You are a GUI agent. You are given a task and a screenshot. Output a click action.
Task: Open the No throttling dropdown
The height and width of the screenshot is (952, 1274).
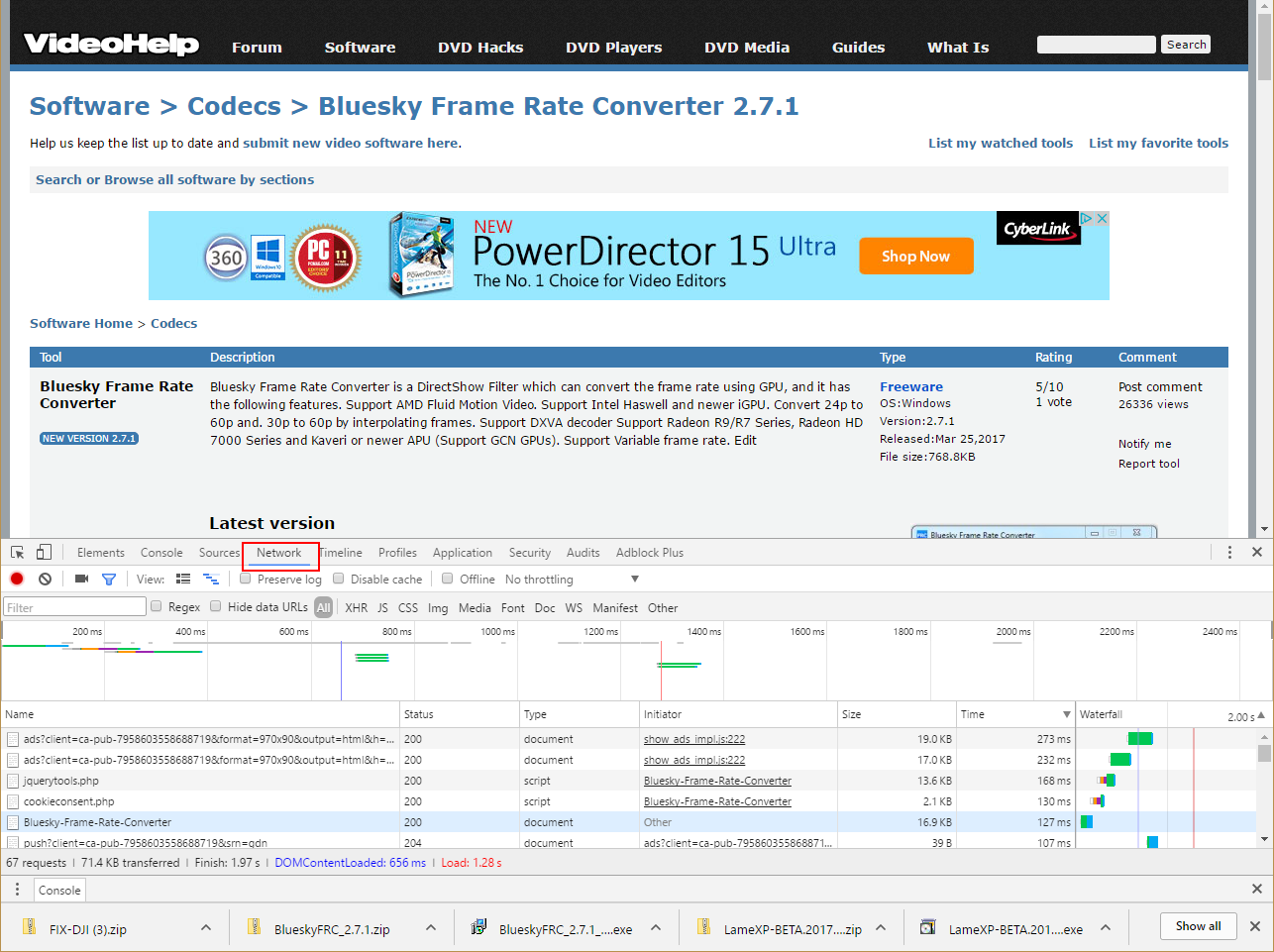coord(572,580)
